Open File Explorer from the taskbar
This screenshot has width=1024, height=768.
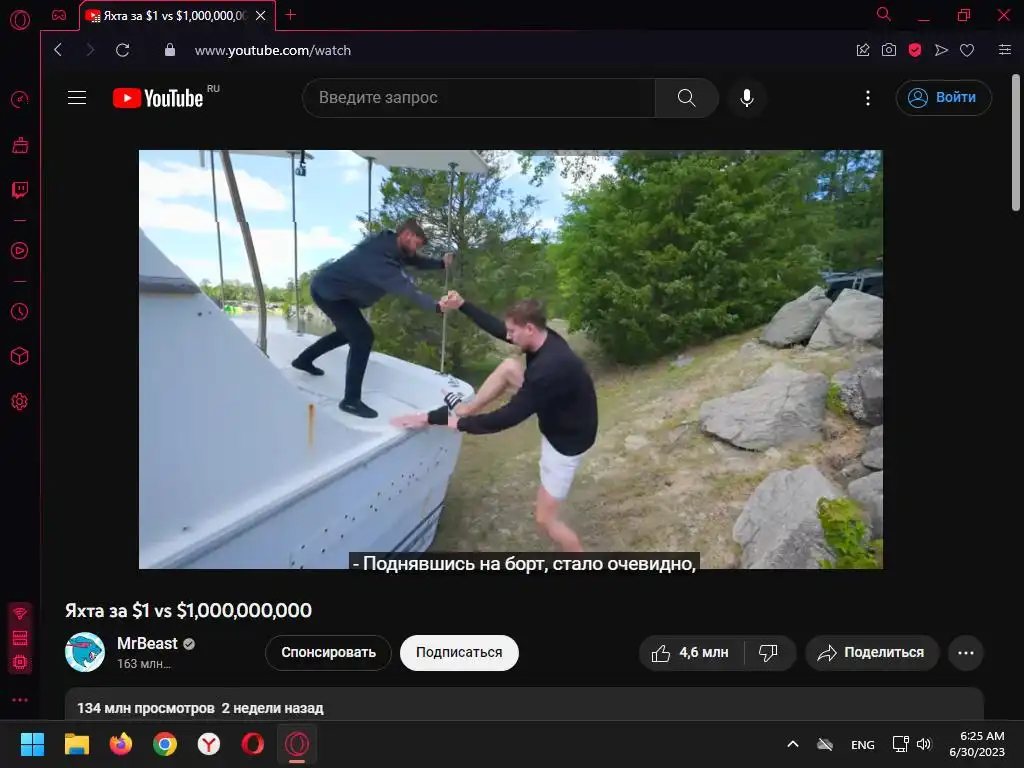click(76, 744)
